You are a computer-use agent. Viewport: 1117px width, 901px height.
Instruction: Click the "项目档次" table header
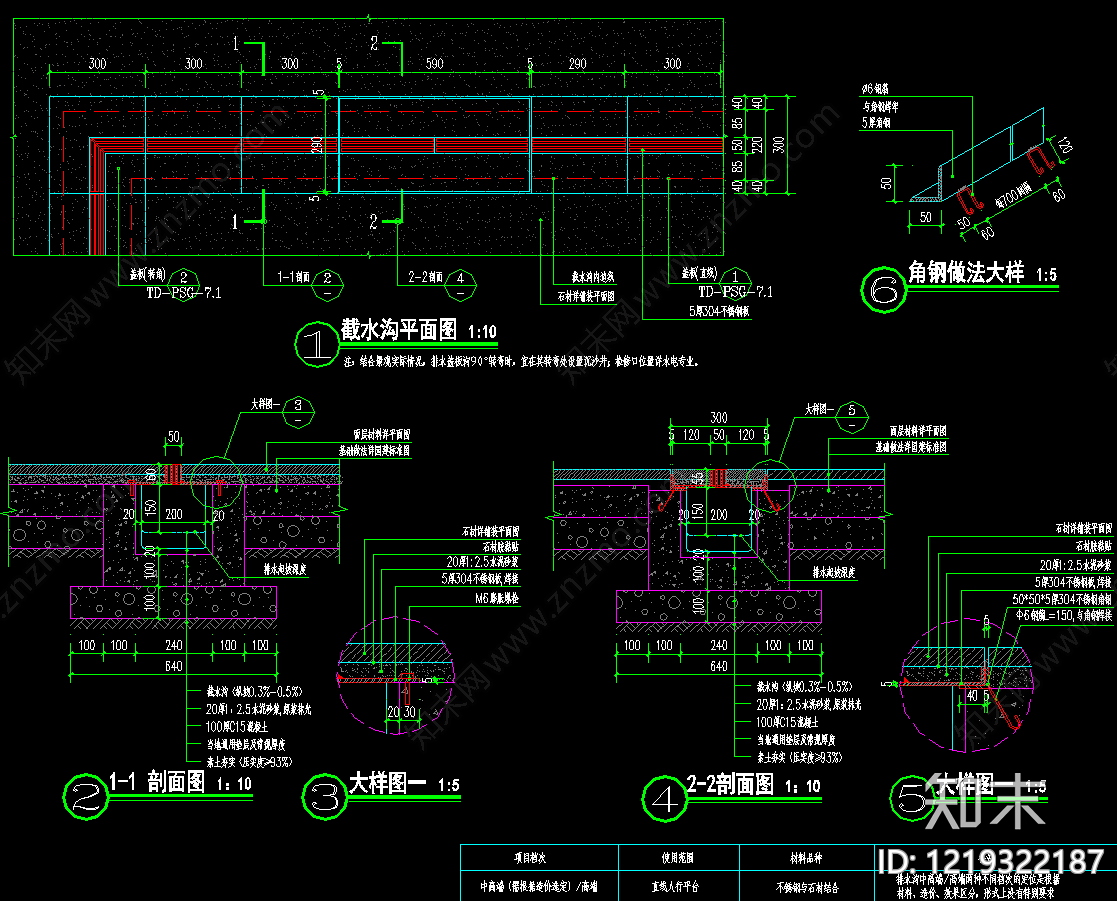pyautogui.click(x=530, y=858)
